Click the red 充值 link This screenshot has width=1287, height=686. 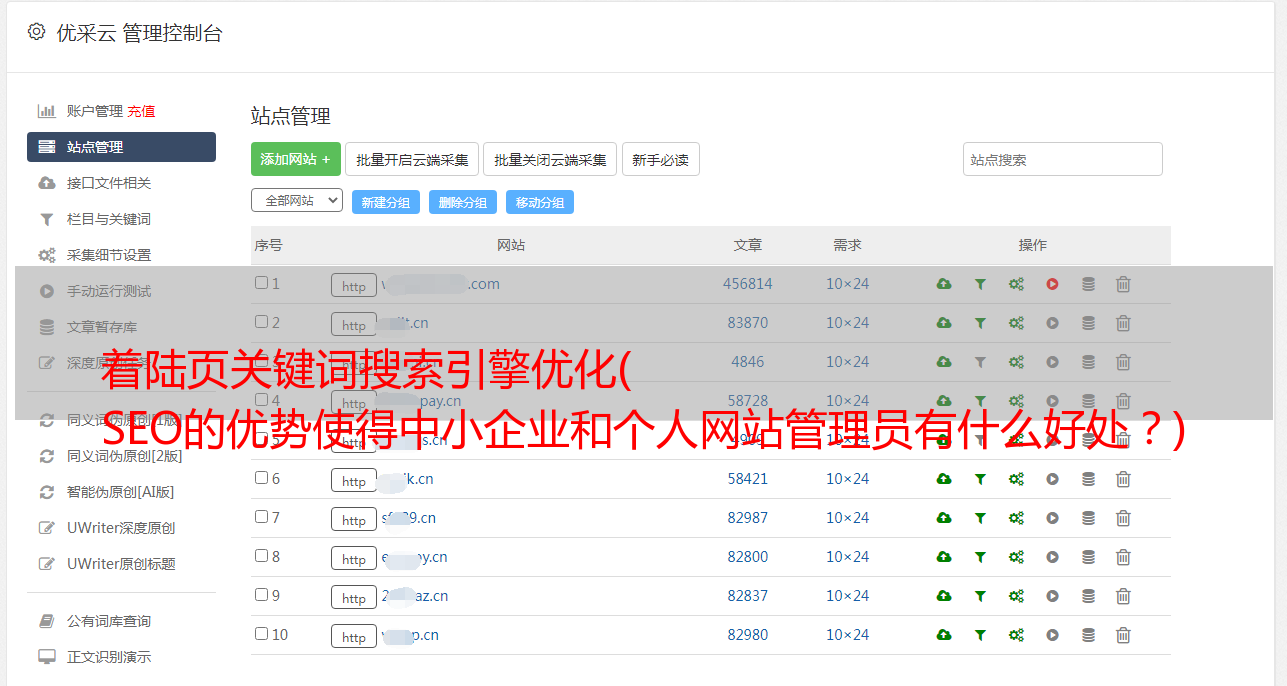(x=141, y=111)
